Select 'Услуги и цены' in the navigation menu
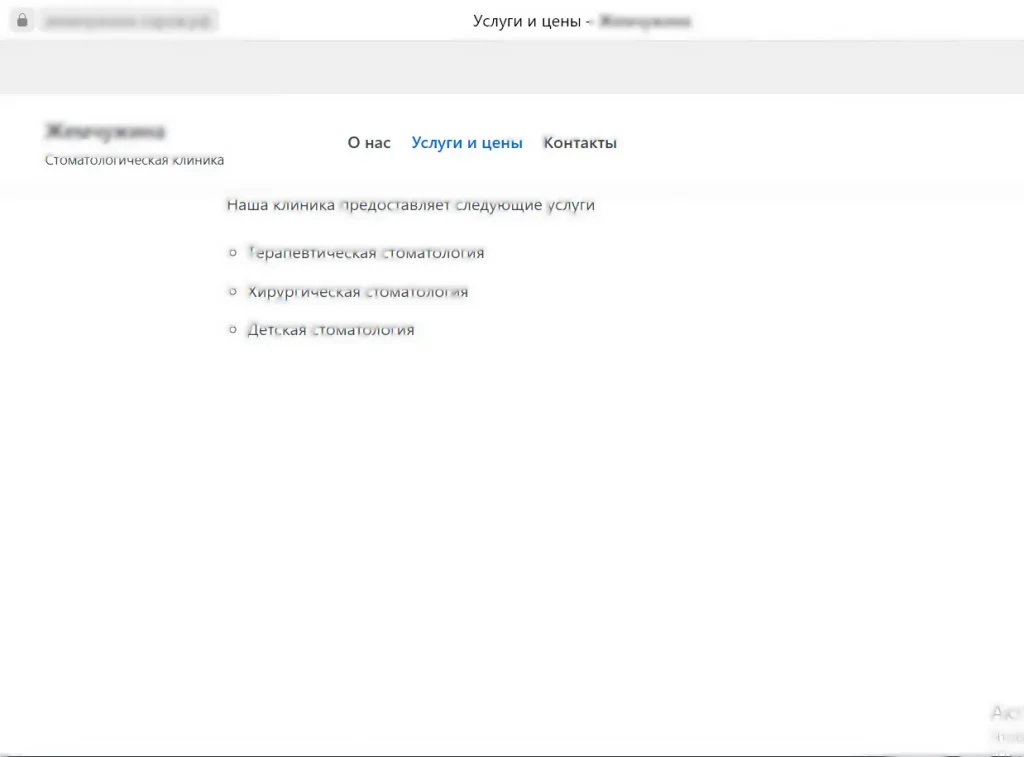This screenshot has height=757, width=1024. tap(467, 143)
